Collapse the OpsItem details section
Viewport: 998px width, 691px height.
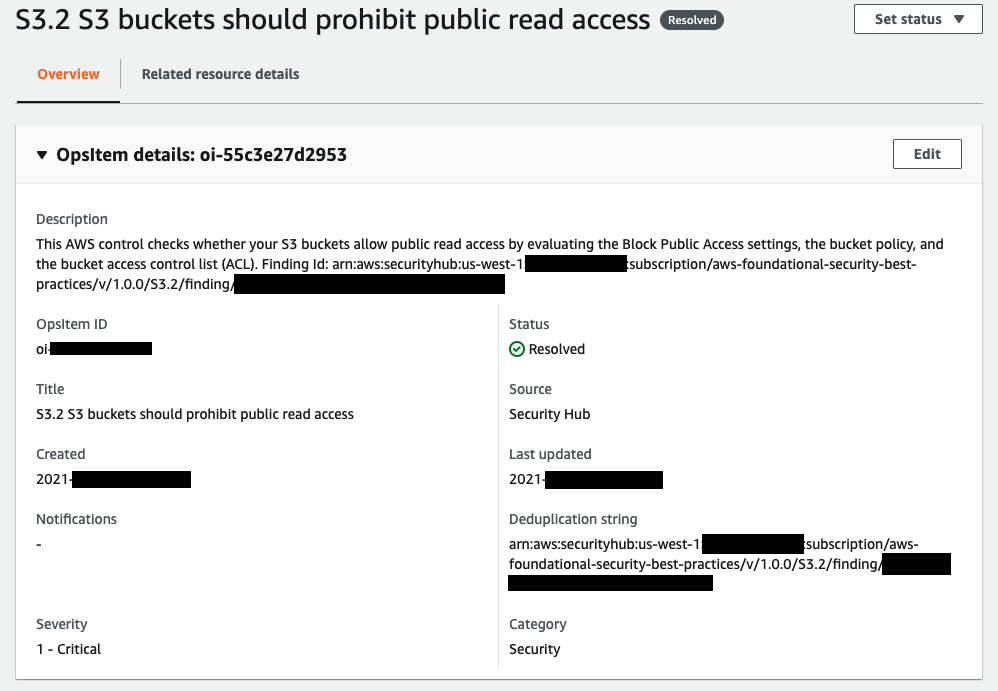[x=40, y=154]
